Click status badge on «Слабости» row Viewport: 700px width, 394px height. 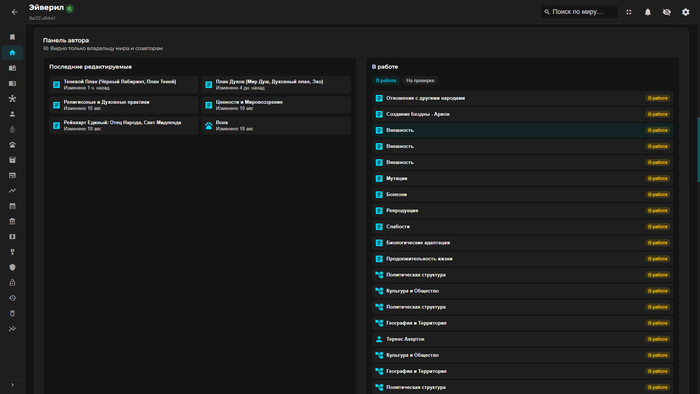(x=658, y=227)
